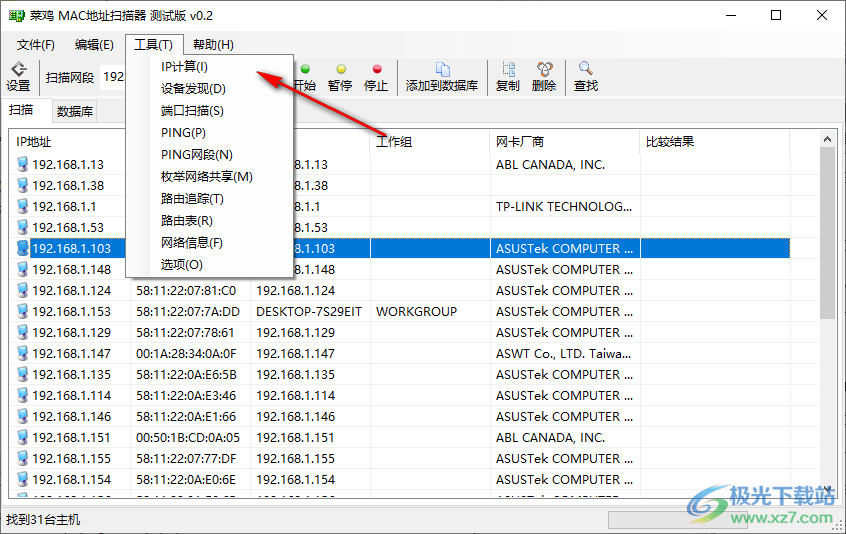Open 路由追踪(T) menu entry
The image size is (846, 534).
pyautogui.click(x=192, y=199)
